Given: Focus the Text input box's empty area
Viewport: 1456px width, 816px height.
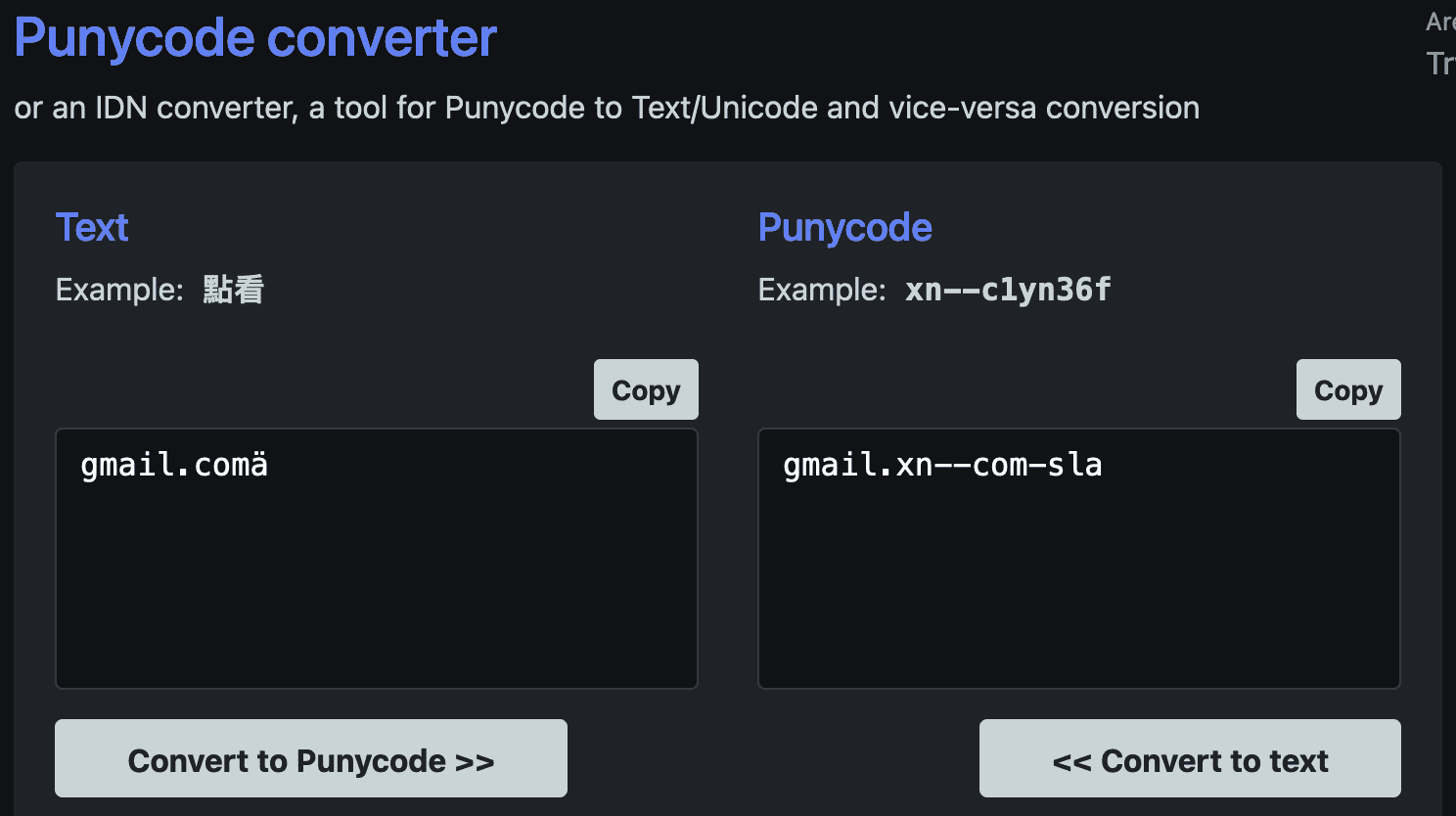Looking at the screenshot, I should tap(376, 587).
